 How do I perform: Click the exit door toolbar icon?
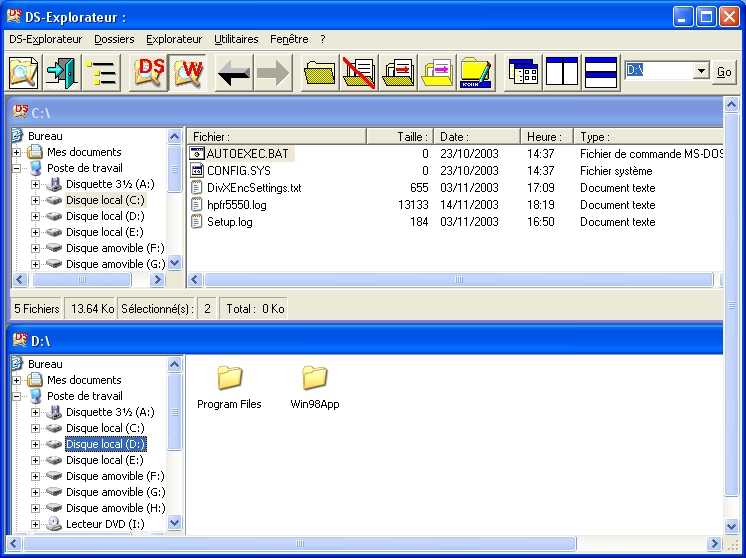pyautogui.click(x=62, y=73)
